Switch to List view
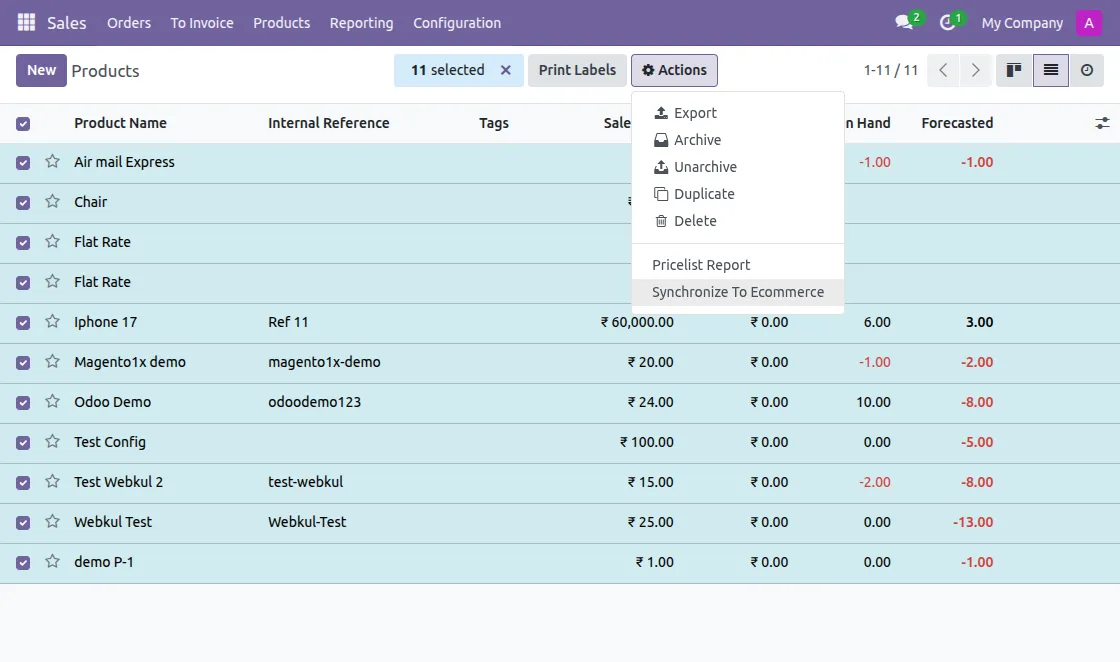This screenshot has width=1120, height=662. 1051,70
